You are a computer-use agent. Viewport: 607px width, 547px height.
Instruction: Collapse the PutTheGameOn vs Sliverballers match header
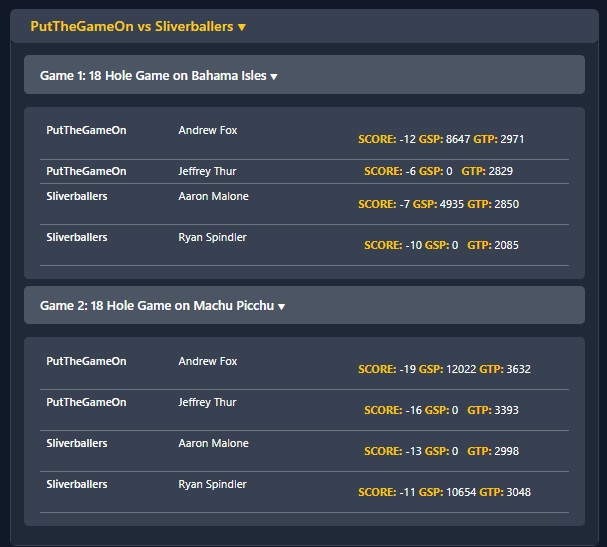pos(304,26)
